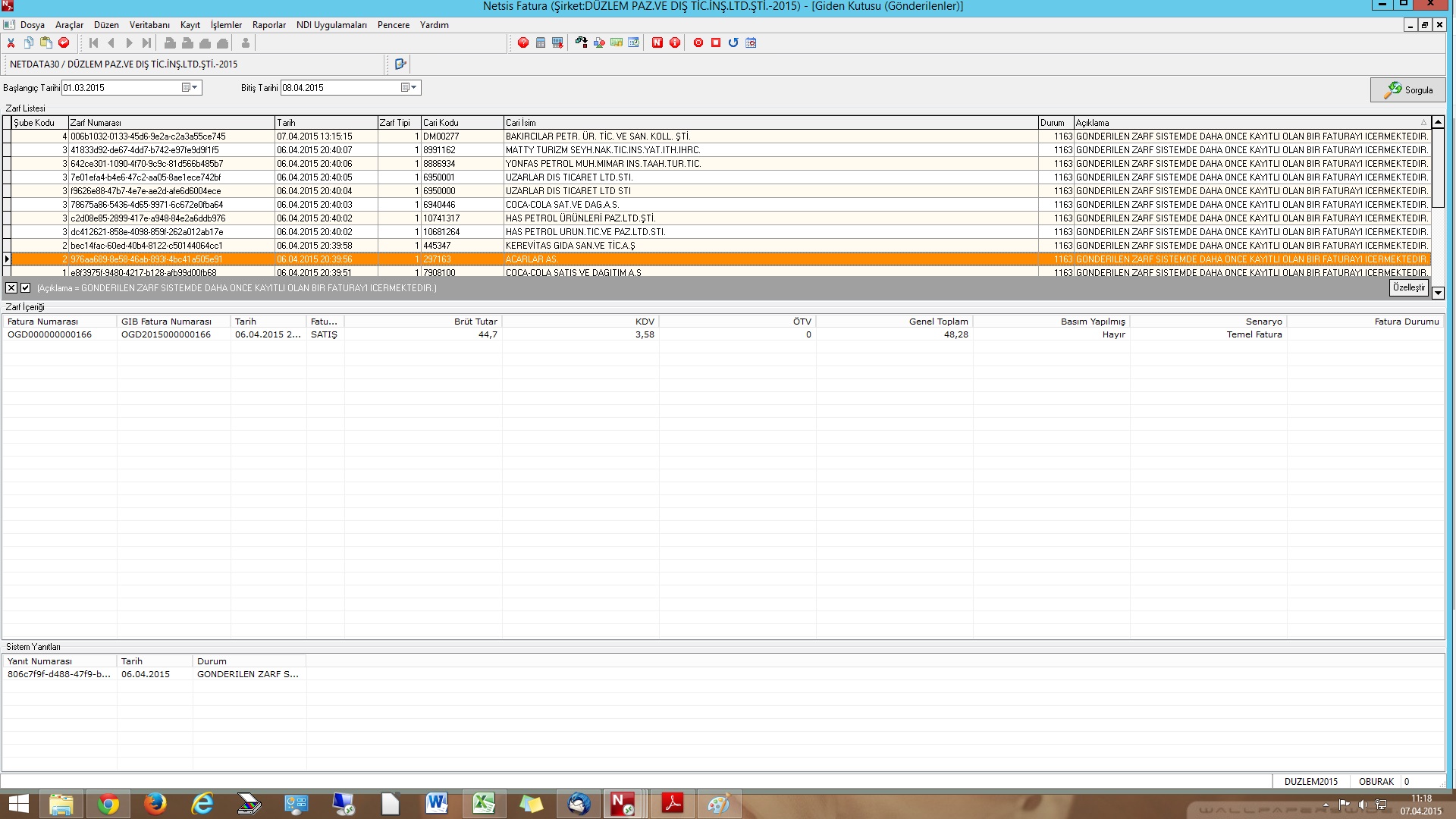Open the calculator toolbar icon
Screen dimensions: 1456x819
(541, 43)
